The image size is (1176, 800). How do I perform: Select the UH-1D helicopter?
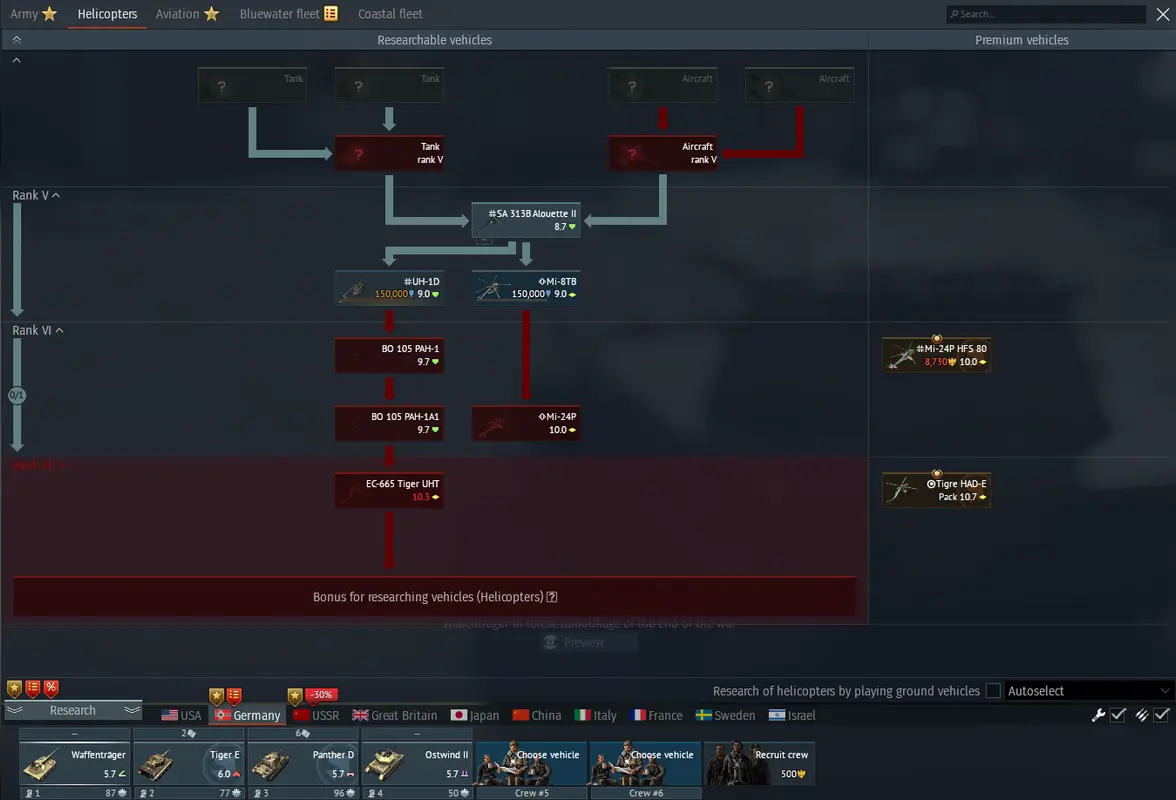tap(389, 288)
